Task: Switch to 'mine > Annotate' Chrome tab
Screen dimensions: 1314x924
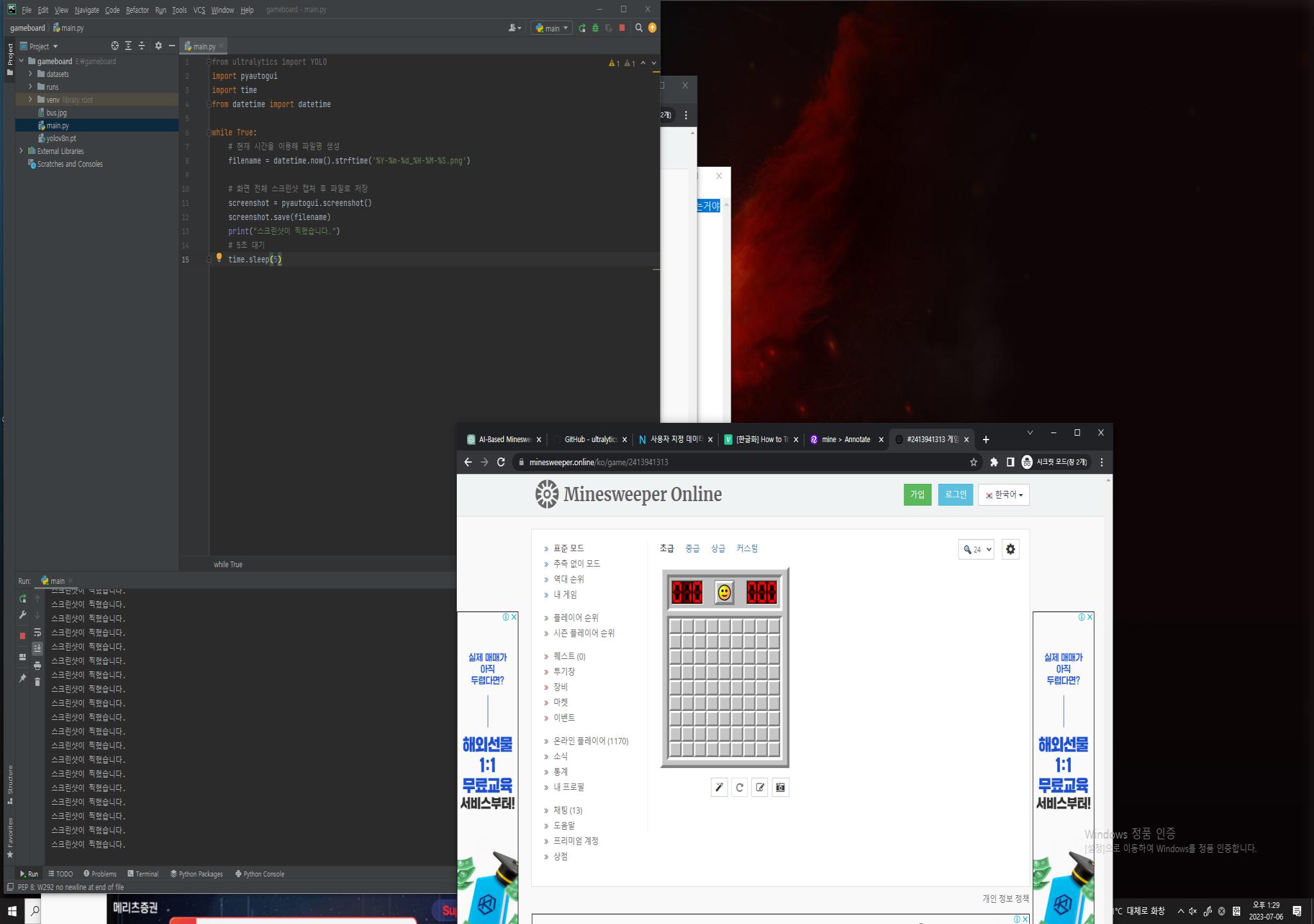Action: [x=846, y=440]
